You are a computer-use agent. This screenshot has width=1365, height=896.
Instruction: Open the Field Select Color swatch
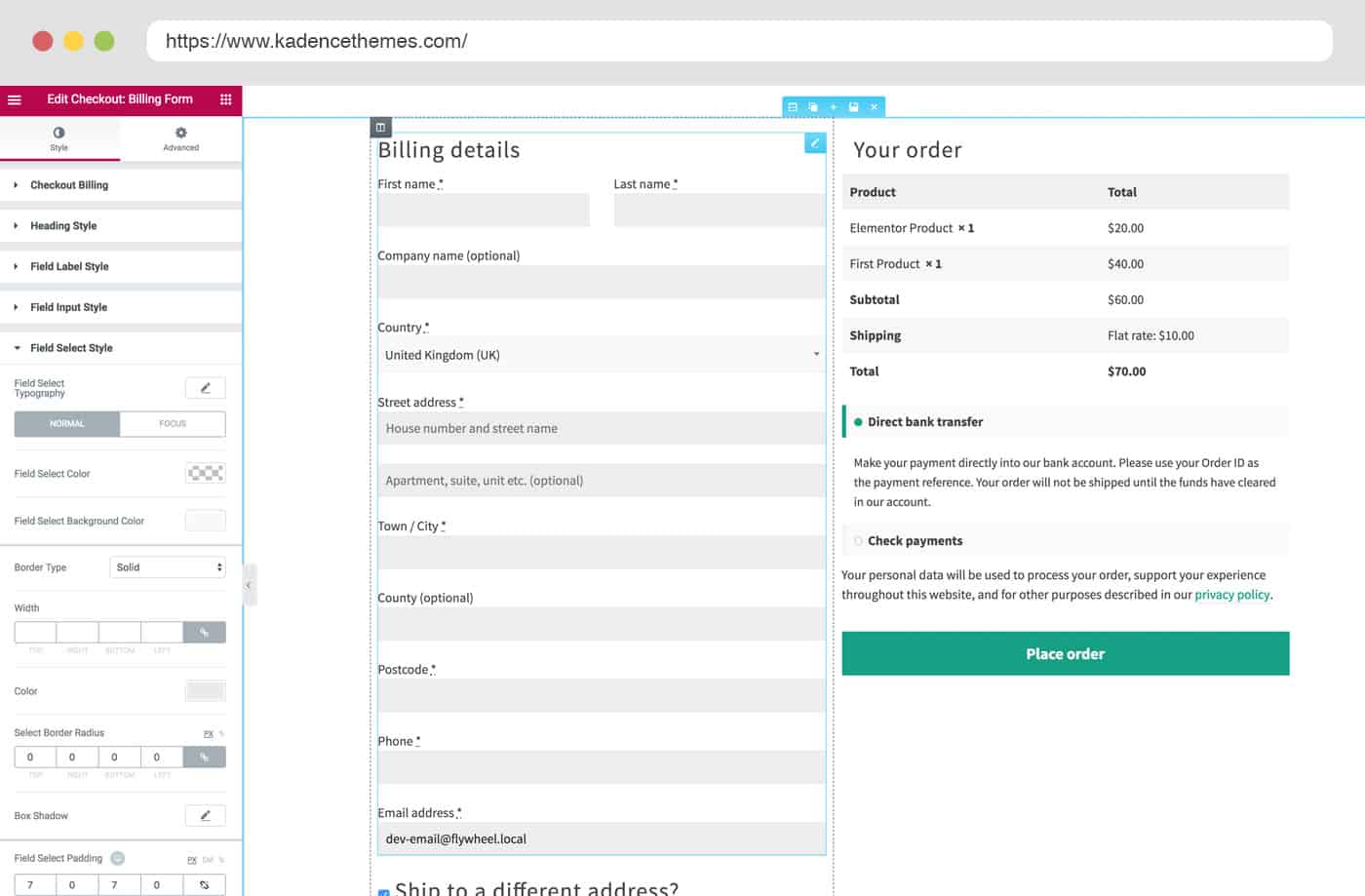[x=205, y=474]
